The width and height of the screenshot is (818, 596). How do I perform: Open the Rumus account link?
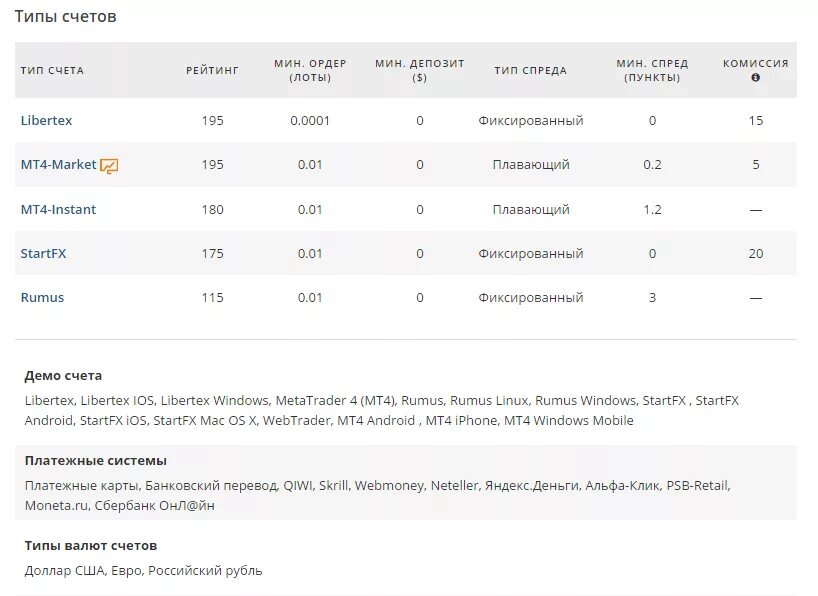click(42, 298)
